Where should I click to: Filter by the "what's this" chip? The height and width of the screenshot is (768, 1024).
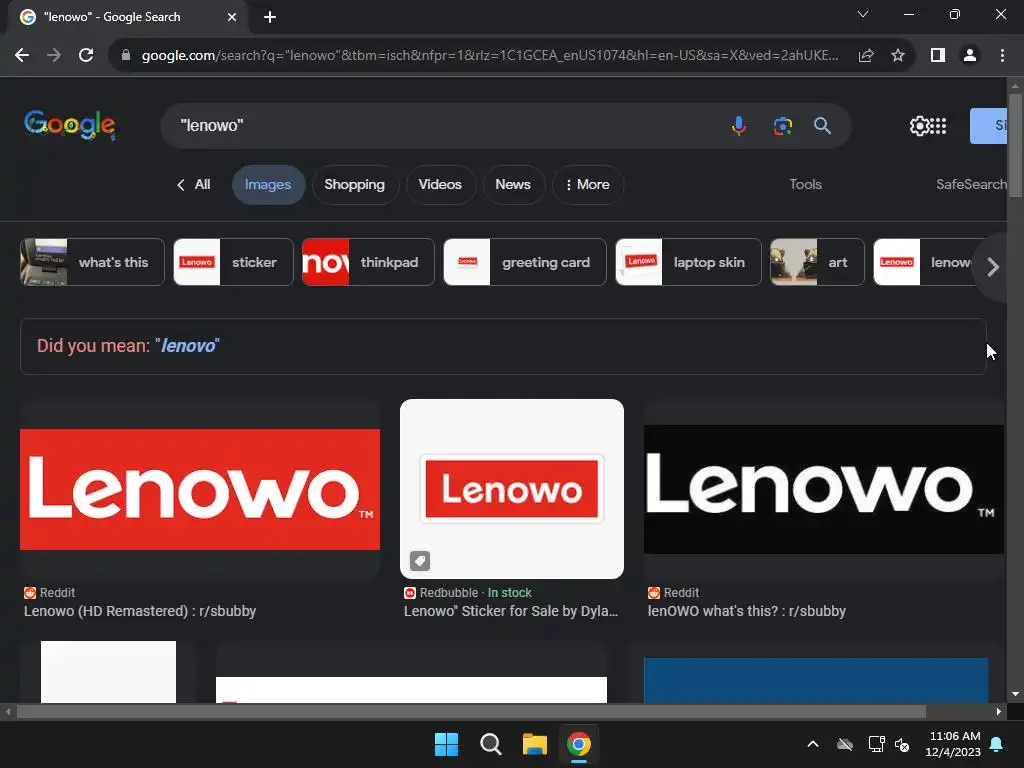tap(92, 262)
